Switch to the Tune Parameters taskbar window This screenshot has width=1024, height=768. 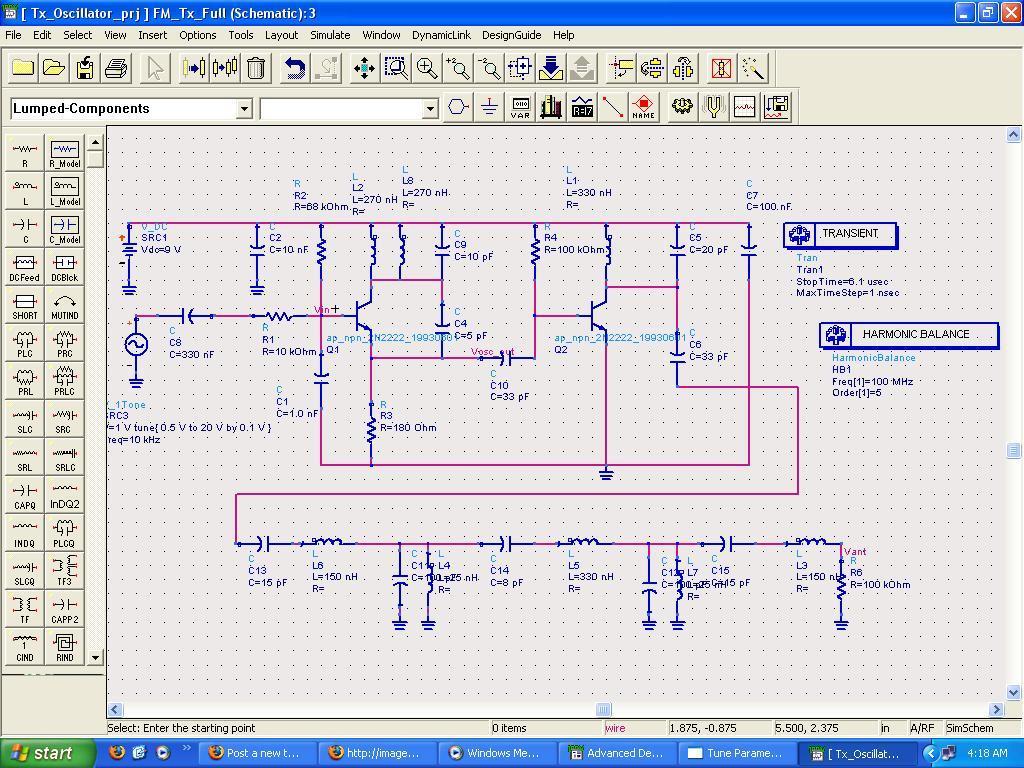pyautogui.click(x=737, y=753)
